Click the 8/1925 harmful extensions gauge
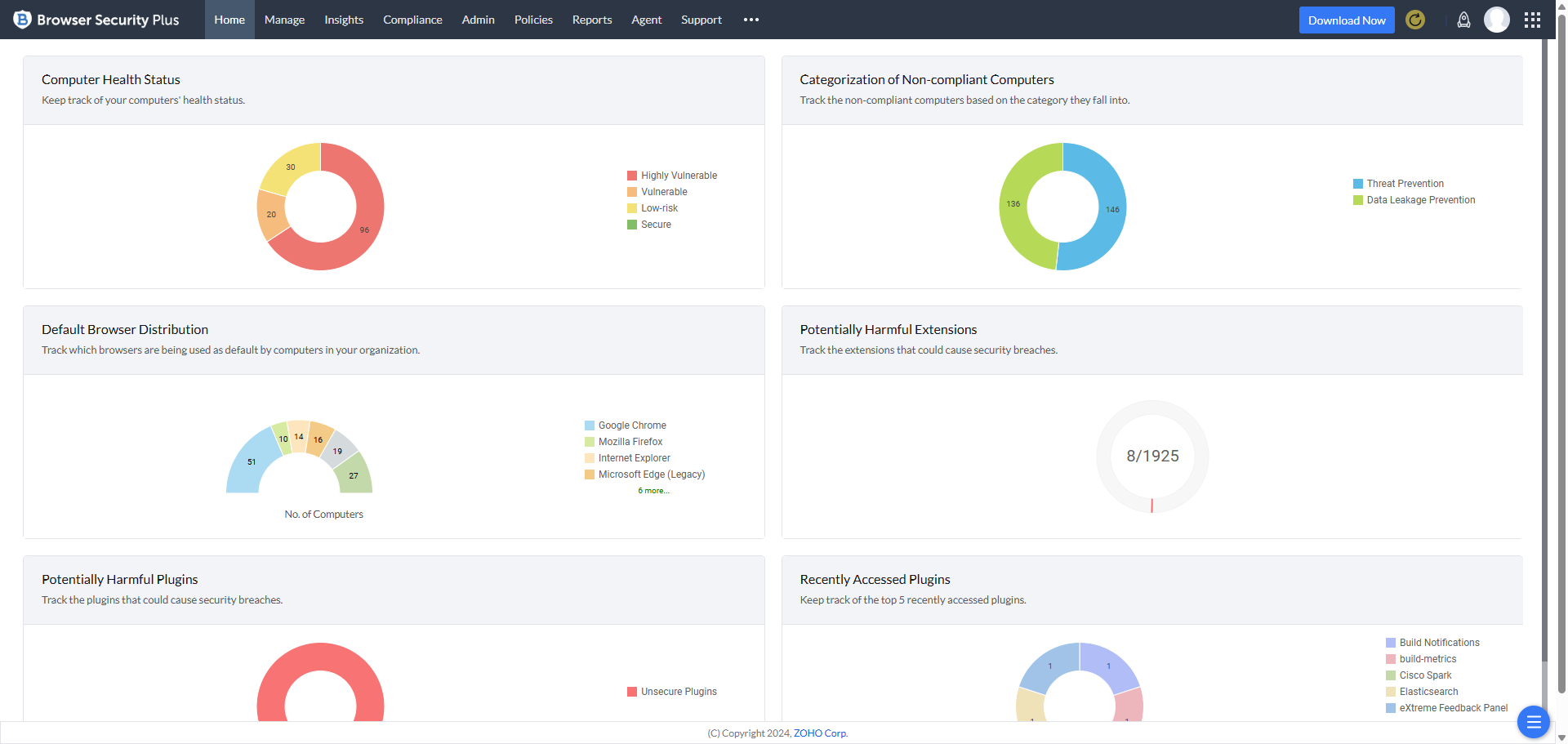 1152,456
